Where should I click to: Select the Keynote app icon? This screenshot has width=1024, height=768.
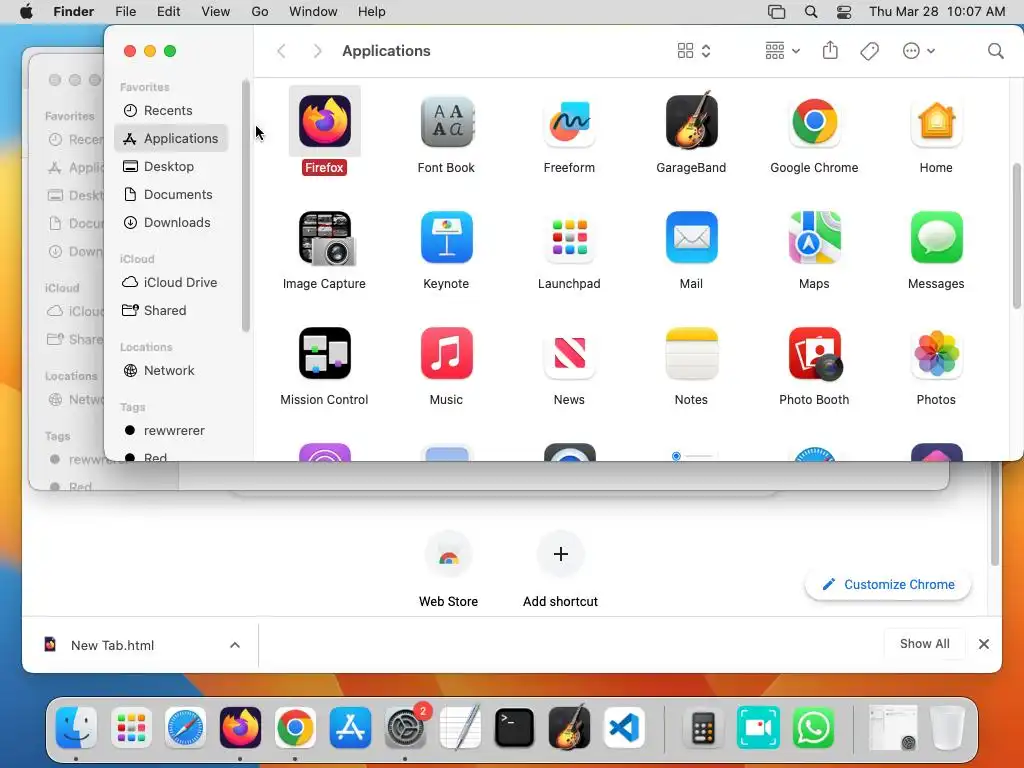(x=447, y=238)
